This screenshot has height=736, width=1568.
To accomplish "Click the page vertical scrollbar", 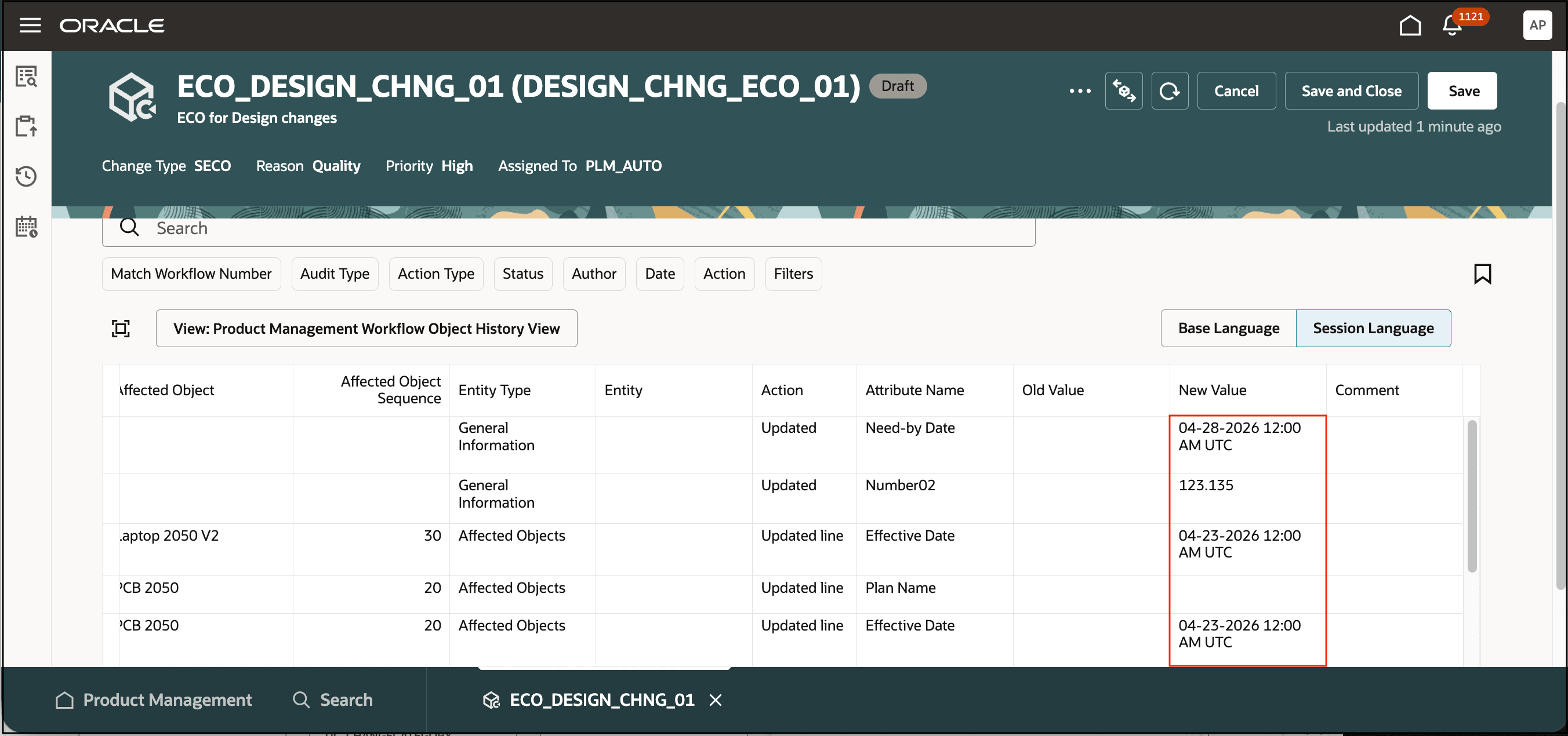I will pos(1560,347).
